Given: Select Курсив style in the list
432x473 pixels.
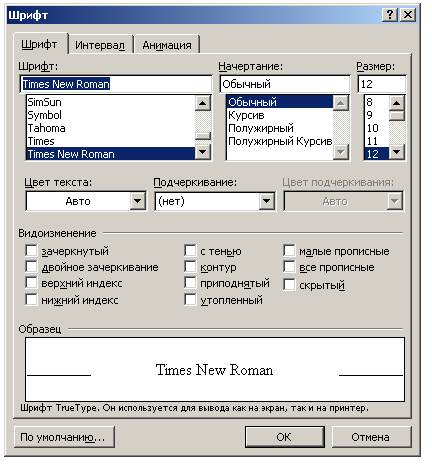Looking at the screenshot, I should point(280,115).
